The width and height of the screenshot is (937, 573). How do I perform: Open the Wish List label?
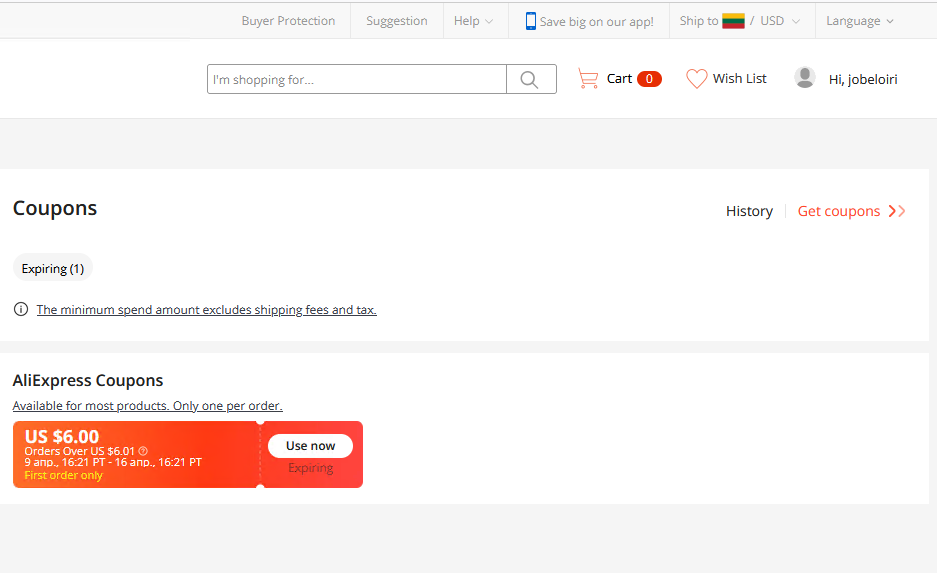[739, 79]
